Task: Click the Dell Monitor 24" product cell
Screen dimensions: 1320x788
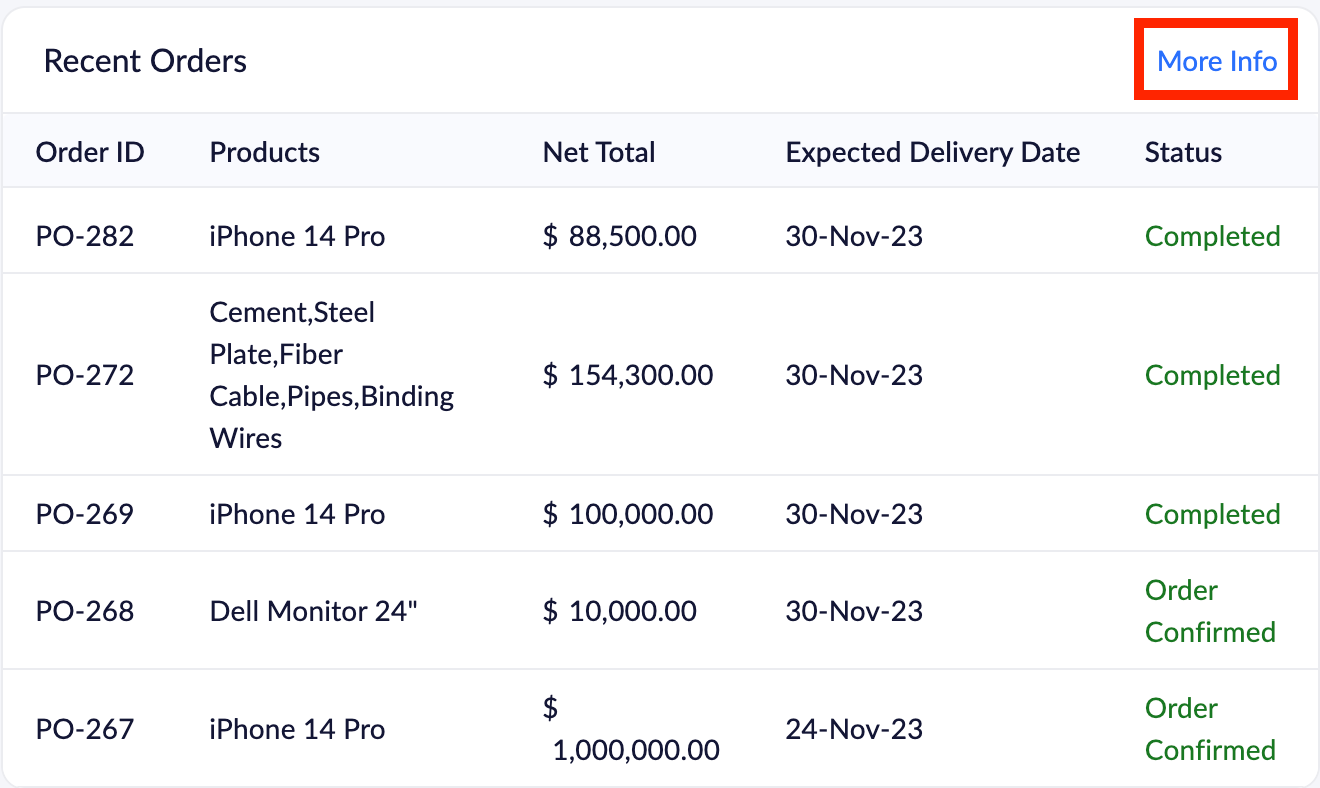Action: (313, 611)
